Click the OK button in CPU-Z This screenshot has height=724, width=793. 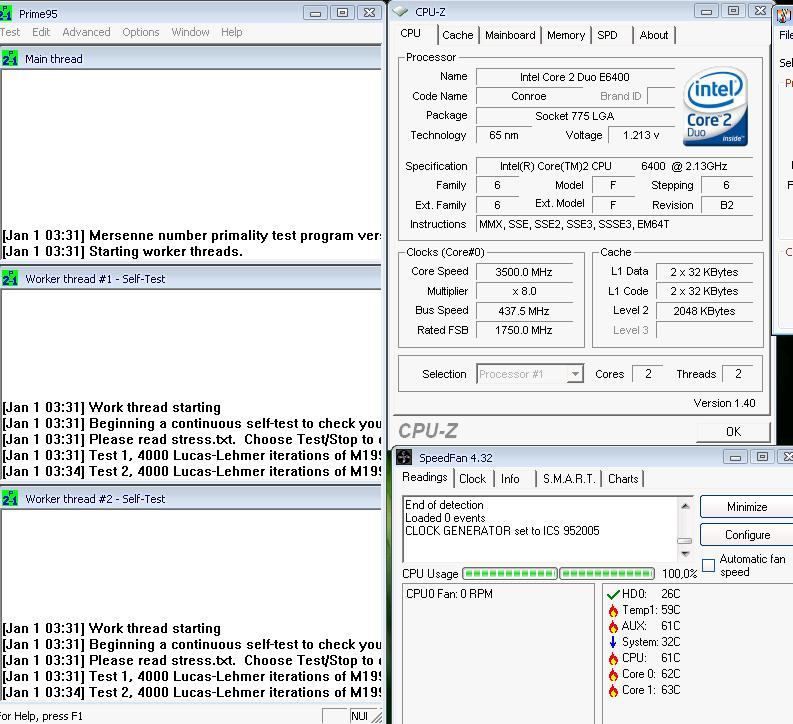pos(733,432)
